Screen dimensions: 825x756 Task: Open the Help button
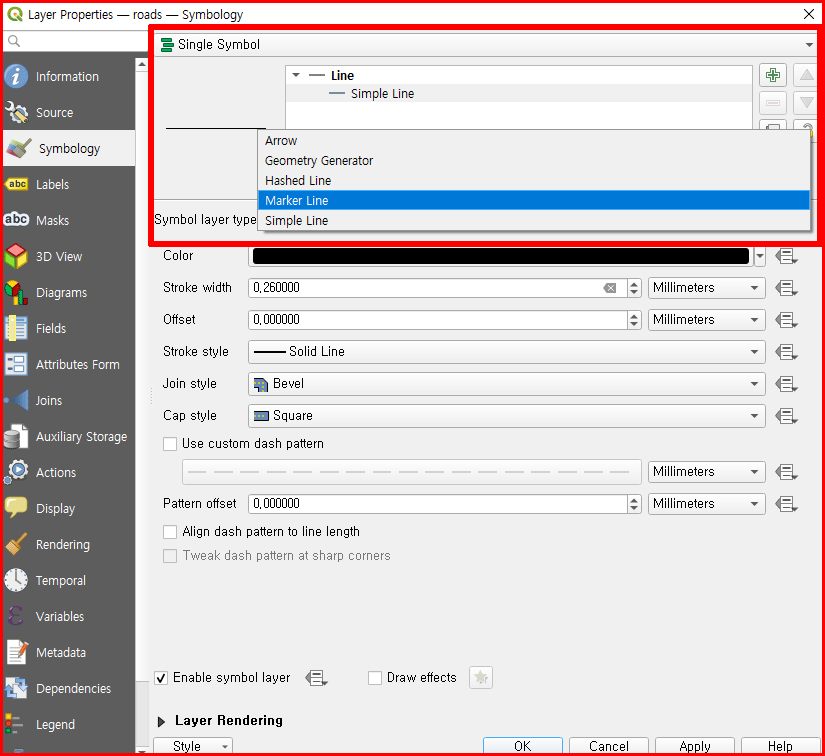pos(780,746)
